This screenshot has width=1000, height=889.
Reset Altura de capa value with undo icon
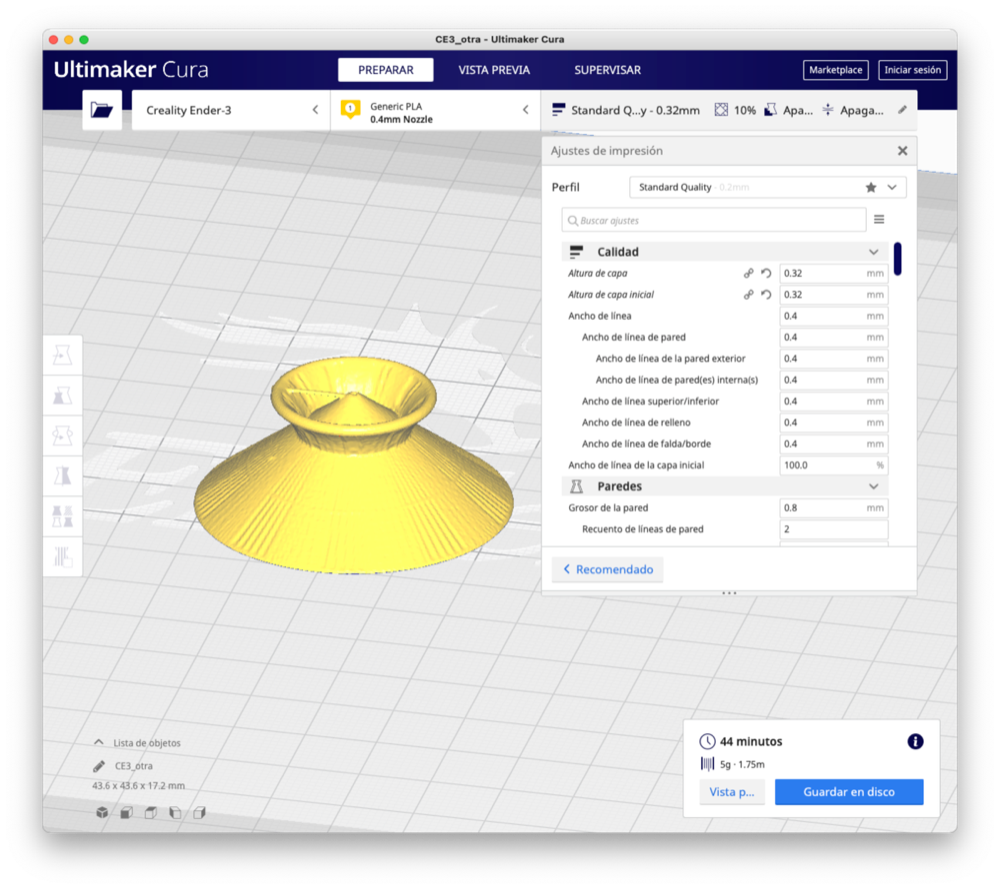coord(766,273)
